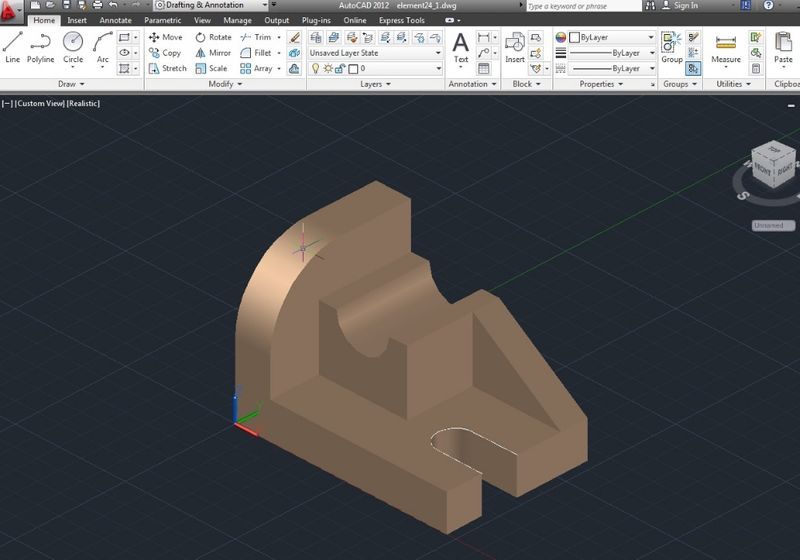Open the Workspace Drafting & Annotation dropdown
This screenshot has height=560, width=800.
tap(211, 5)
